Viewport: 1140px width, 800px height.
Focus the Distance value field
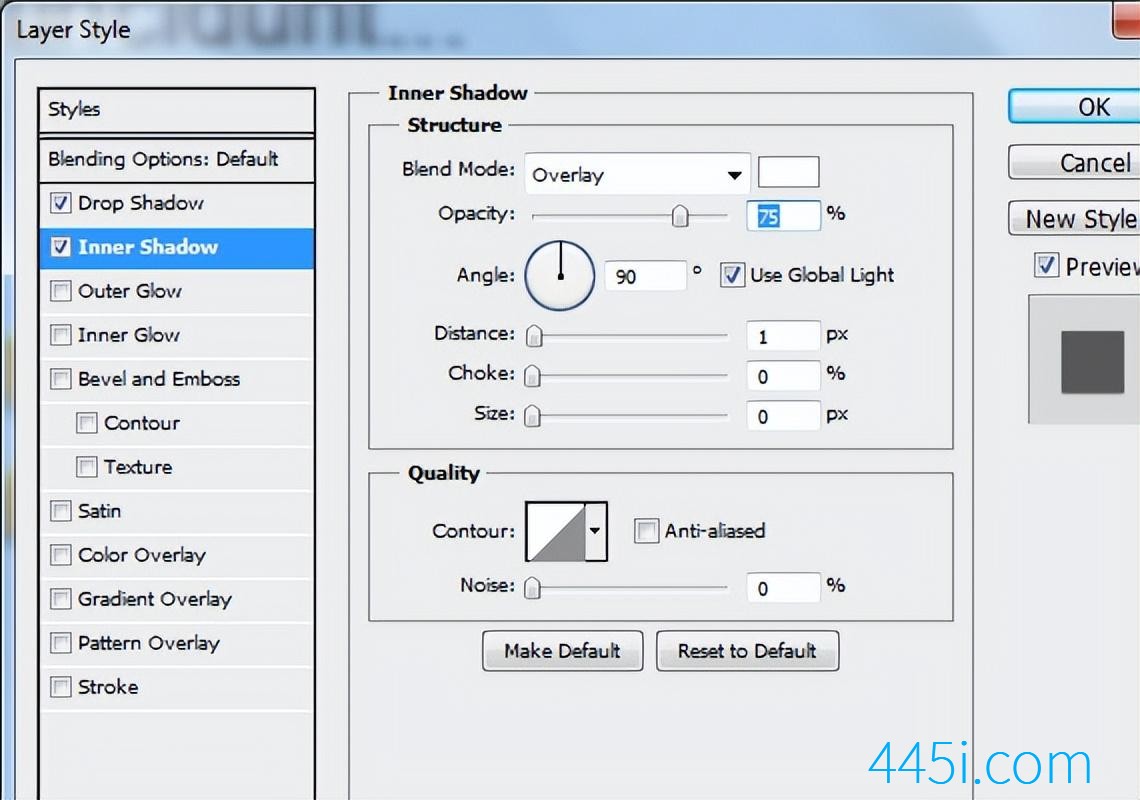pos(784,337)
